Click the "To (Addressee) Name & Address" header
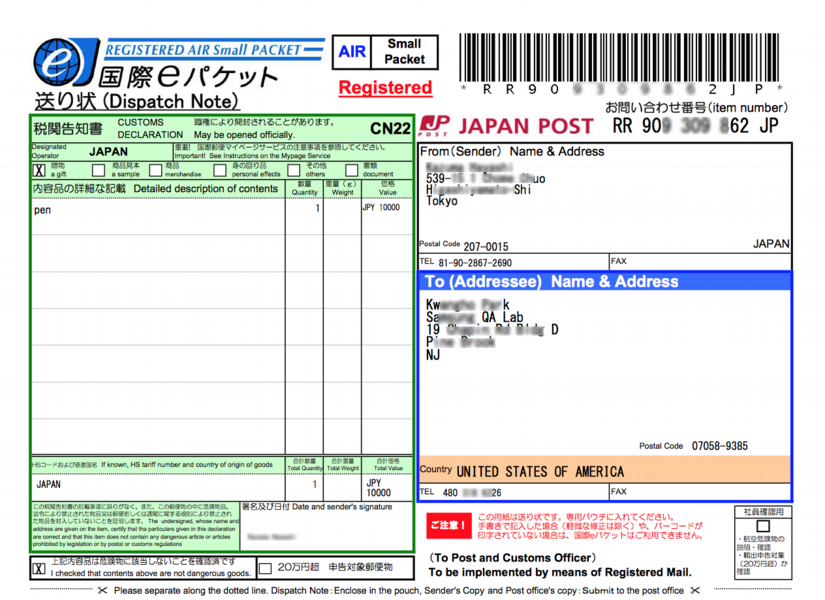This screenshot has width=825, height=600. pyautogui.click(x=551, y=282)
